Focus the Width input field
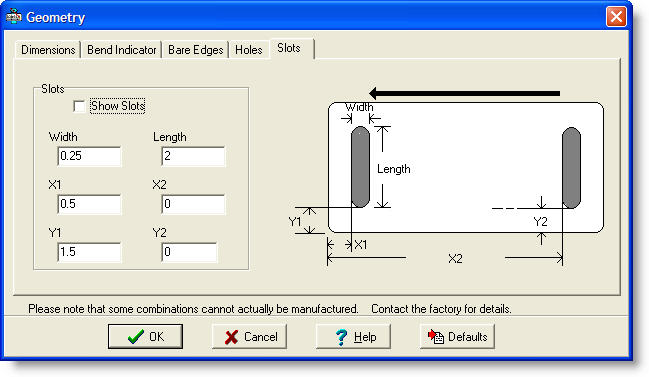649x377 pixels. [89, 156]
